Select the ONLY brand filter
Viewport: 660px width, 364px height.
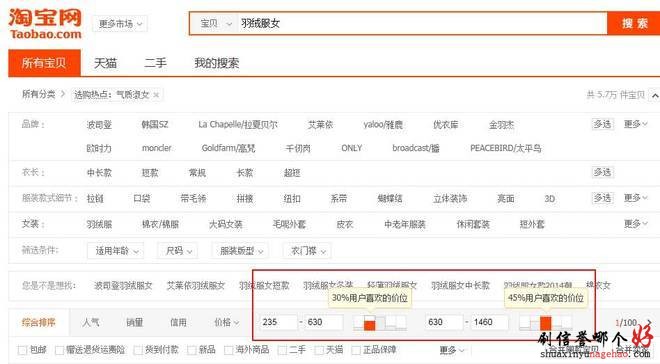click(351, 148)
